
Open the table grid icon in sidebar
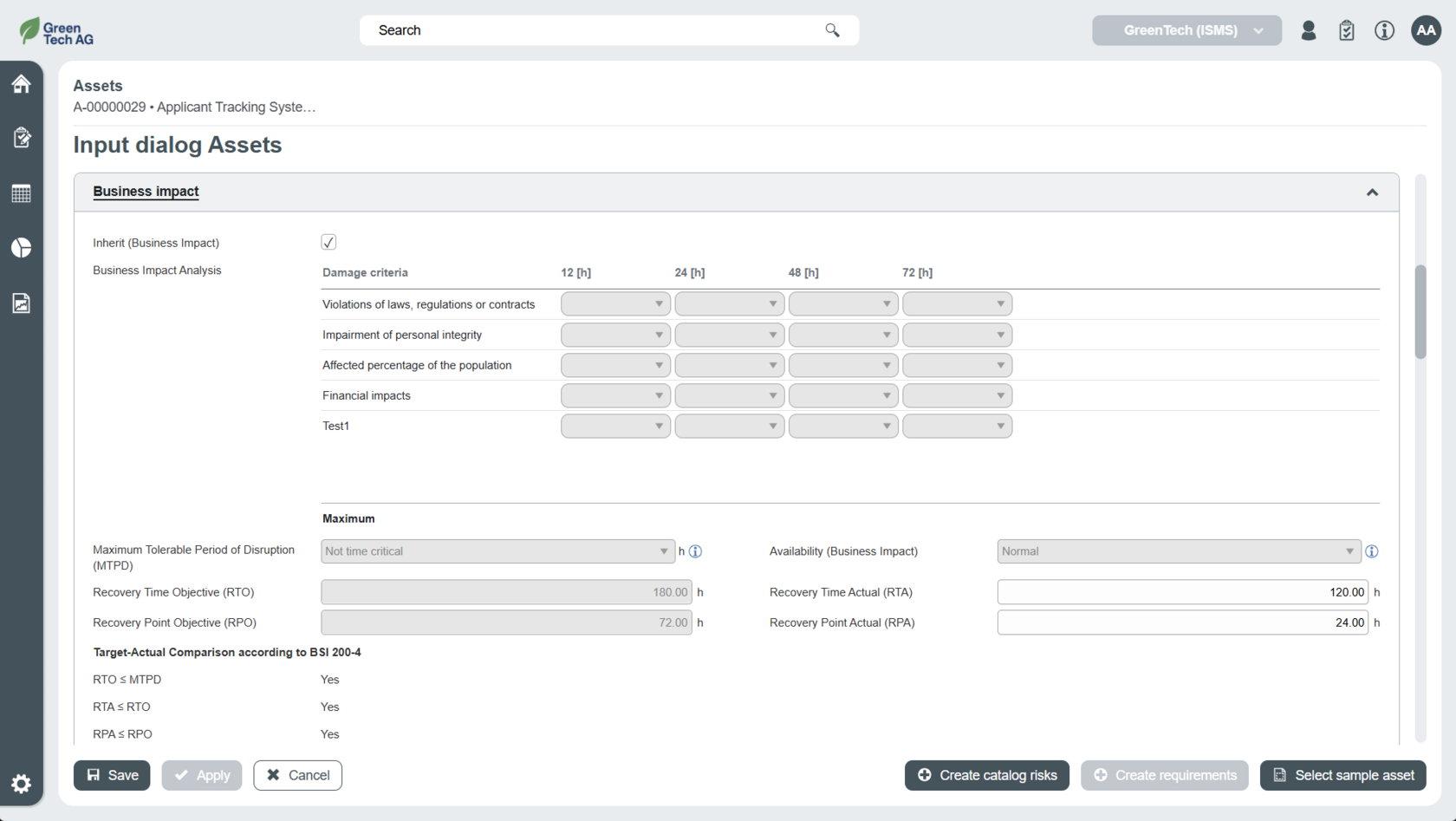(x=22, y=193)
